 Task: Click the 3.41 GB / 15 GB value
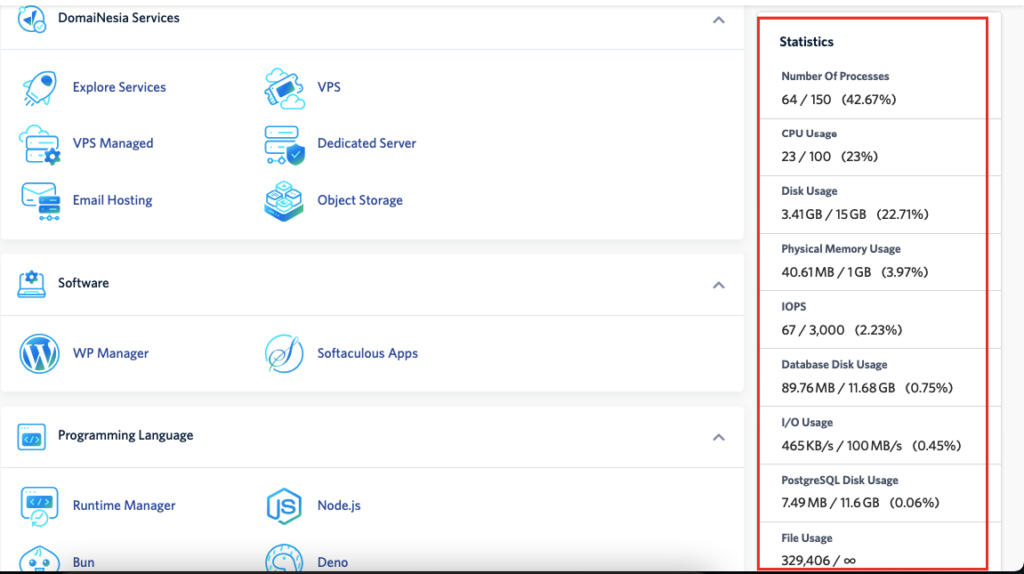[824, 214]
